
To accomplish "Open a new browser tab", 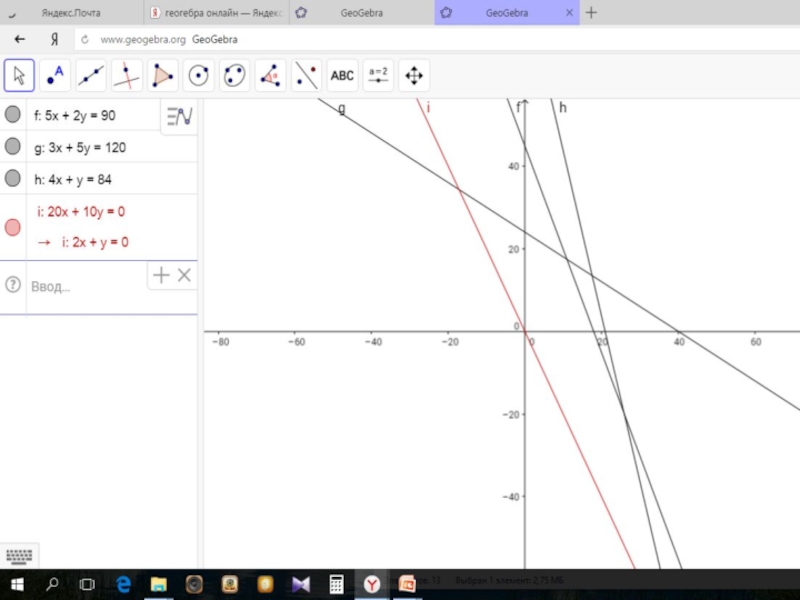I will coord(591,13).
